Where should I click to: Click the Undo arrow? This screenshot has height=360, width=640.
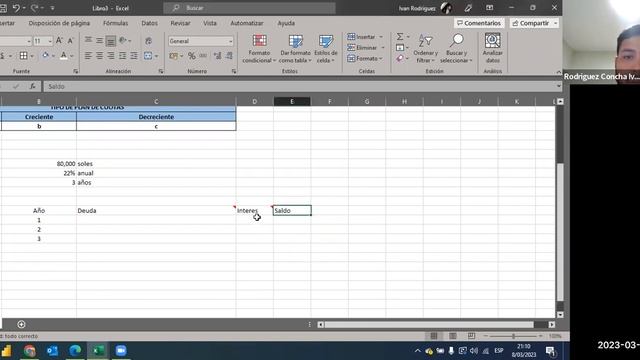(x=16, y=8)
